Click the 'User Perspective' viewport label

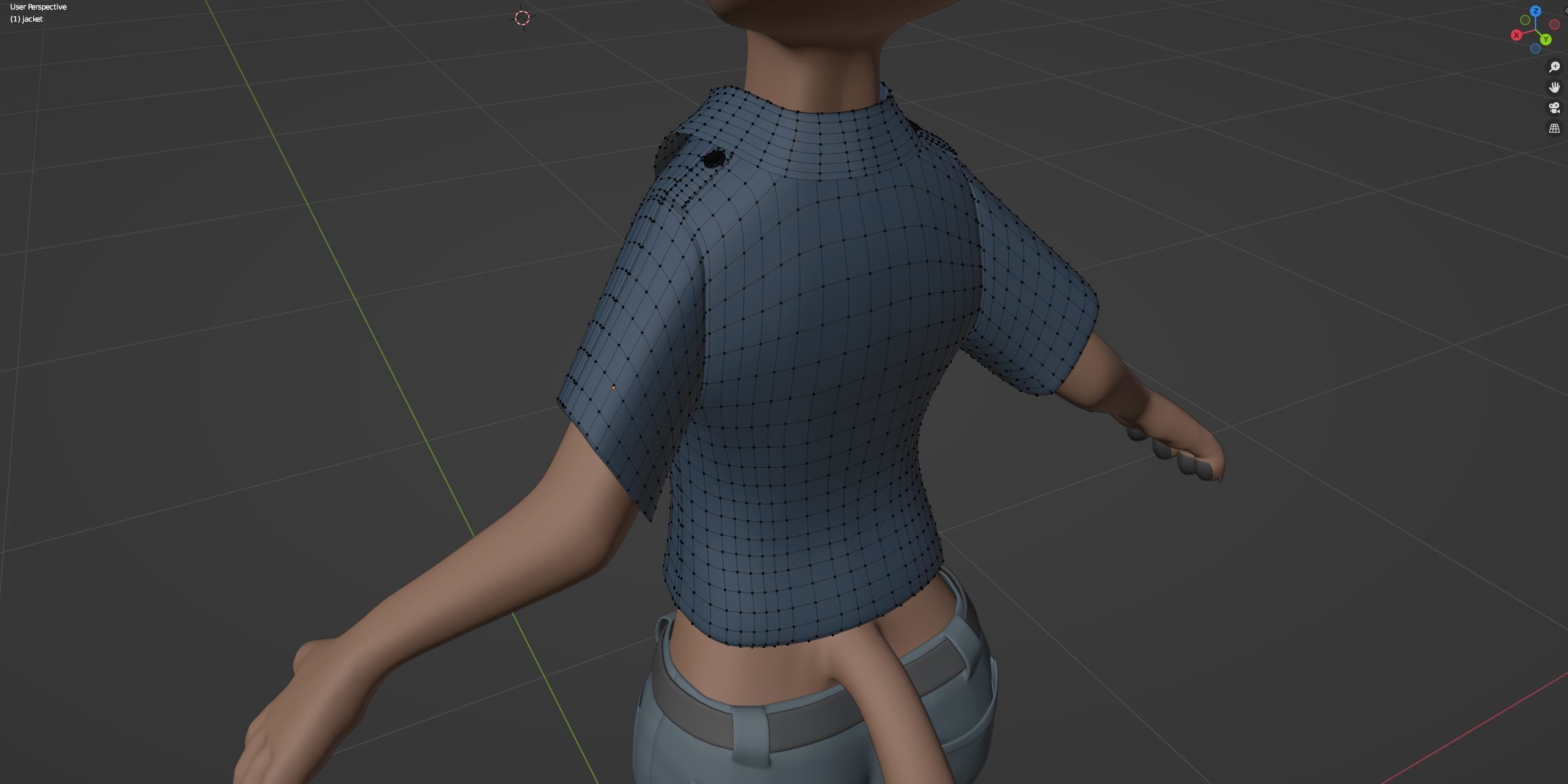tap(39, 7)
